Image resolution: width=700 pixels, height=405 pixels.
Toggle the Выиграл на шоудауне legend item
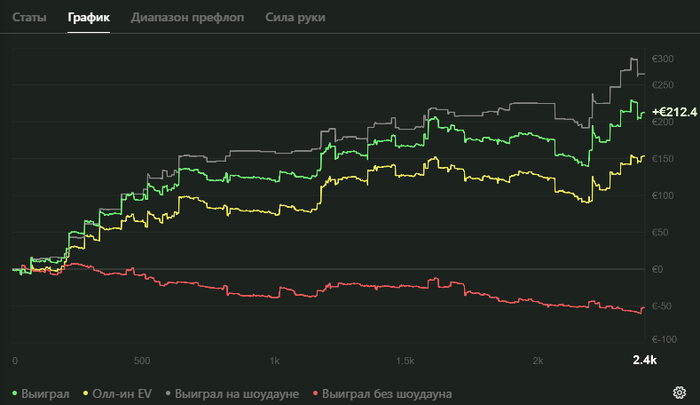(x=234, y=393)
